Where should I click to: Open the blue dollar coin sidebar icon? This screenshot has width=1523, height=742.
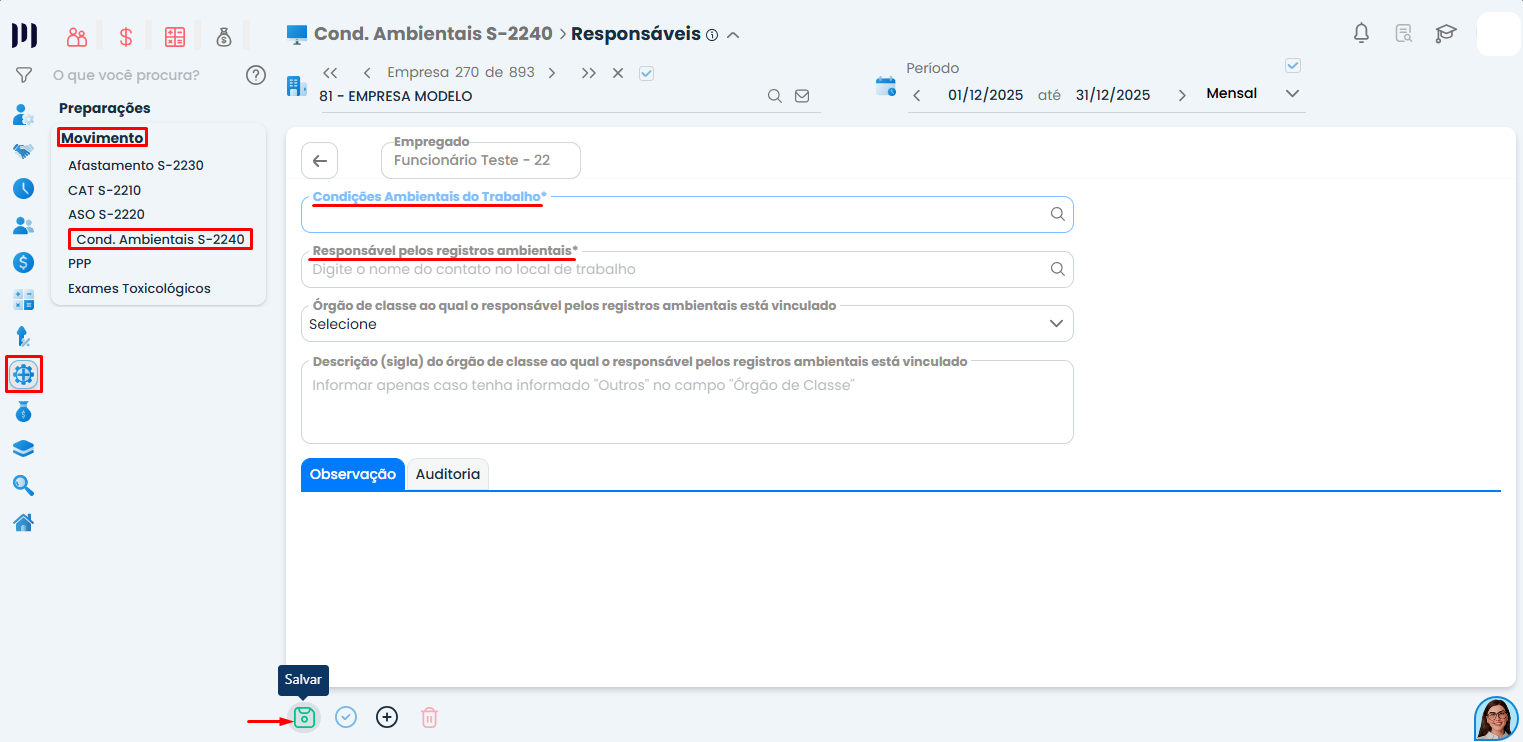[23, 262]
